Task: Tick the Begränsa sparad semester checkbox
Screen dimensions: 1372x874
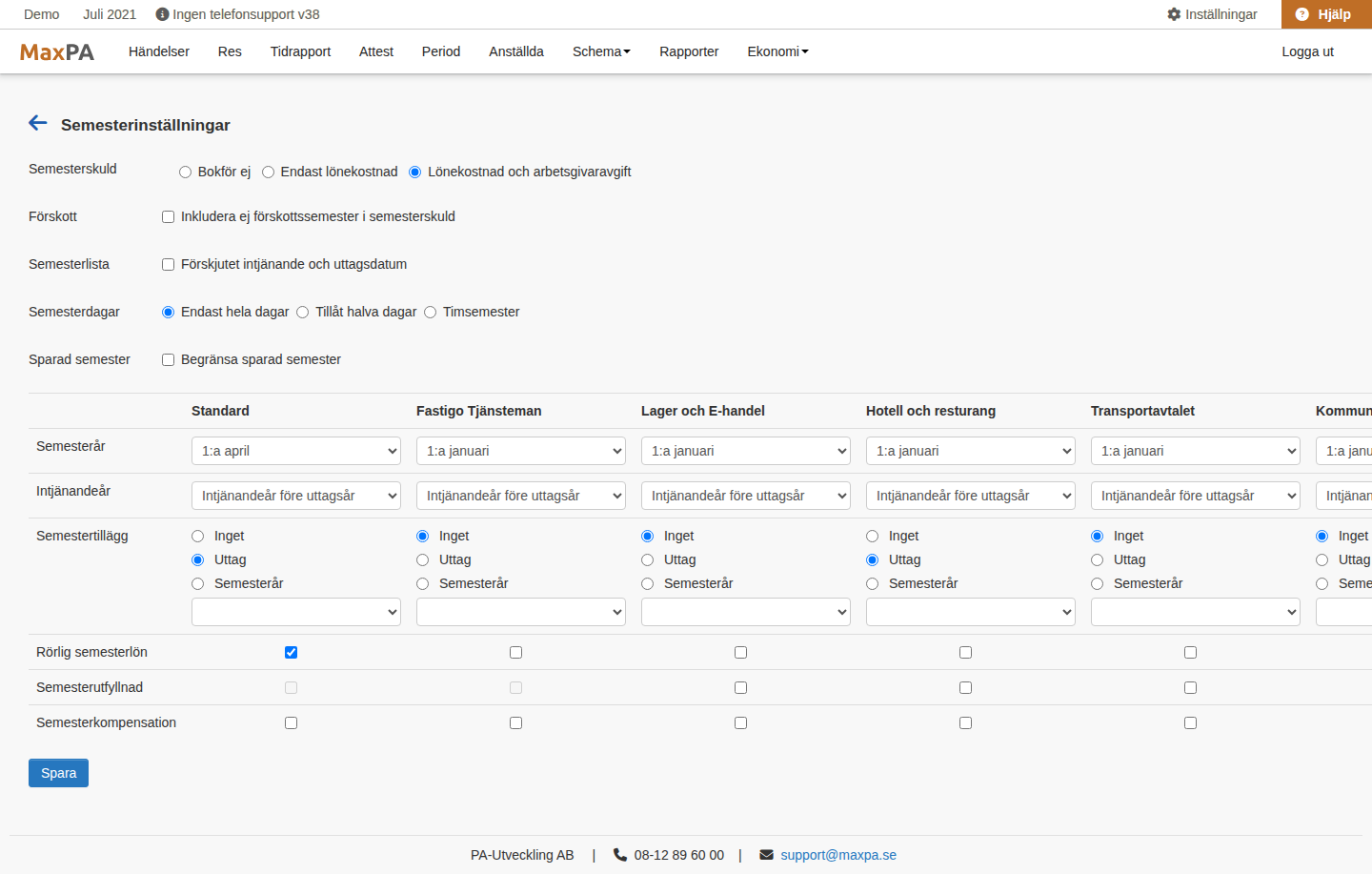Action: tap(169, 360)
